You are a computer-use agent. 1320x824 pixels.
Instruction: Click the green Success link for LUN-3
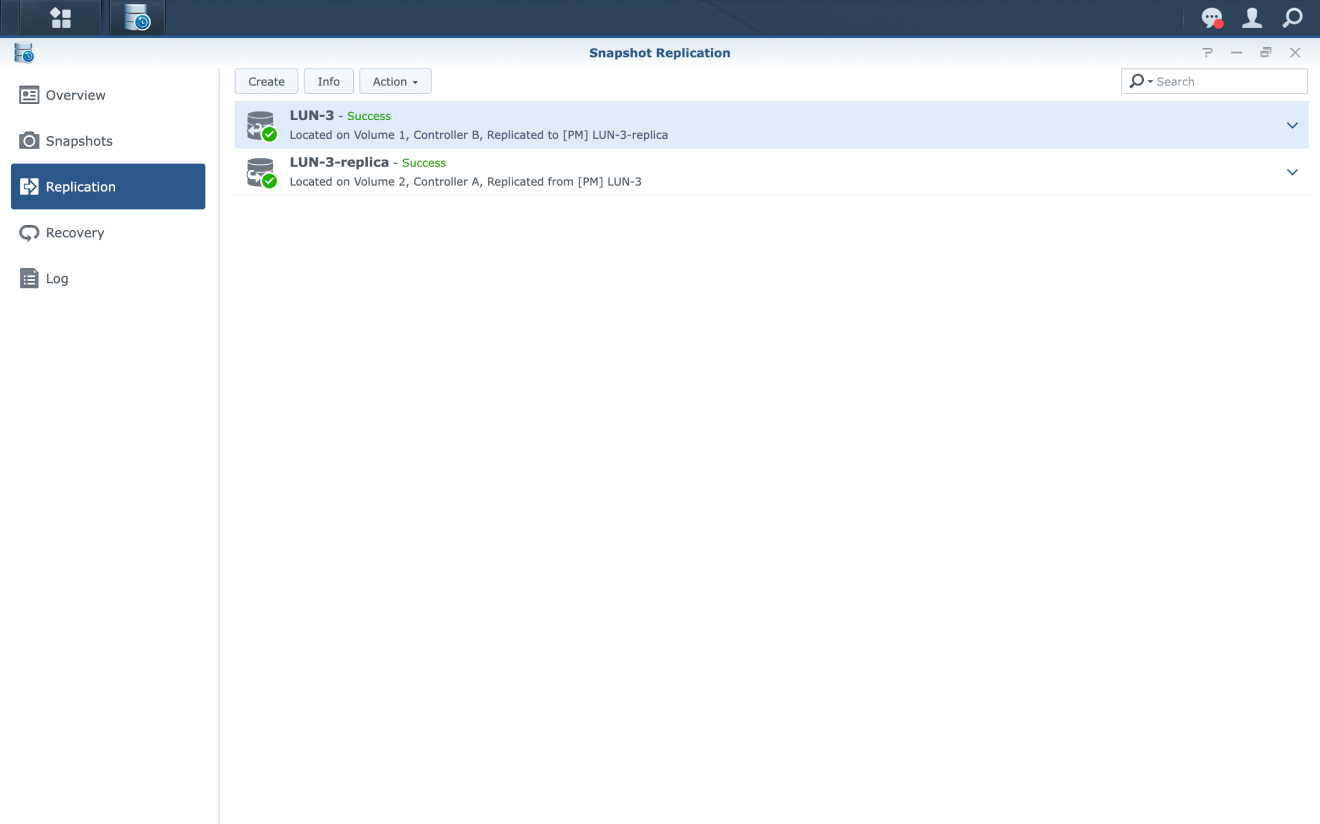click(368, 115)
